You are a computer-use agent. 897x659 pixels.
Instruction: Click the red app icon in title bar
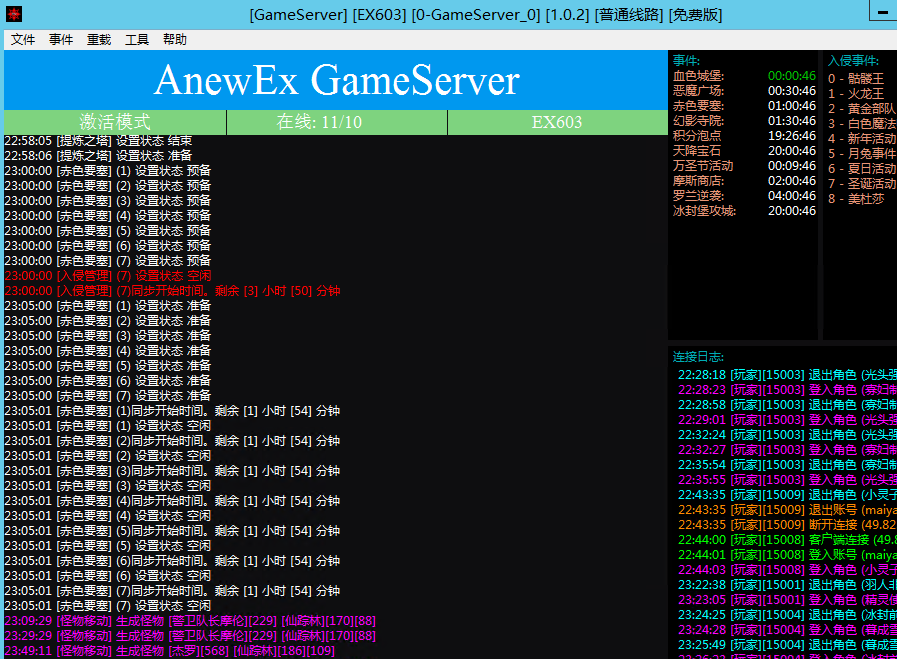pyautogui.click(x=14, y=14)
